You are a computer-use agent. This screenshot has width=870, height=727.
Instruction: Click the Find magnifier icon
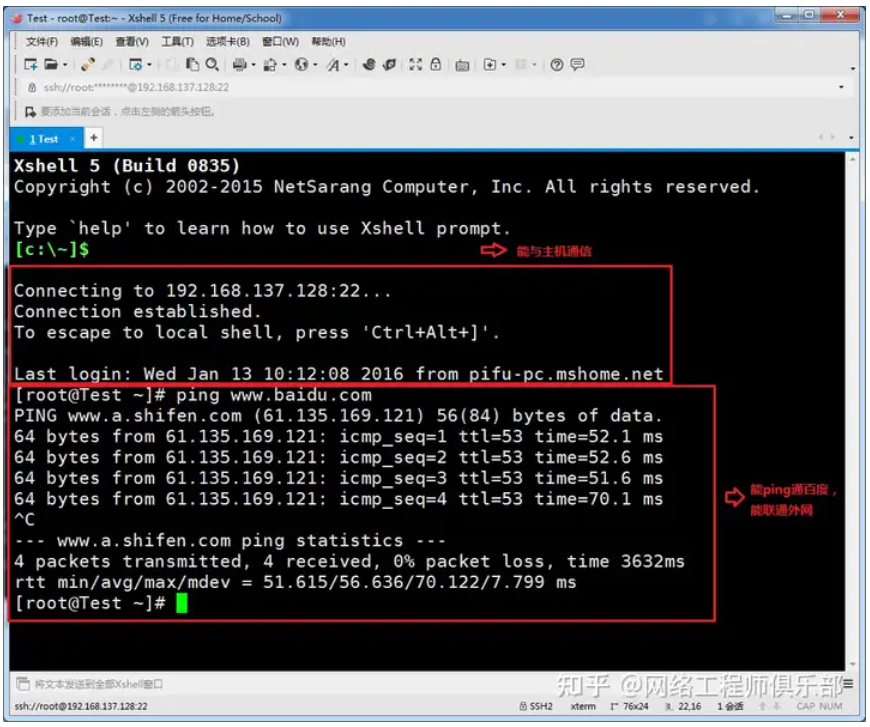tap(212, 65)
